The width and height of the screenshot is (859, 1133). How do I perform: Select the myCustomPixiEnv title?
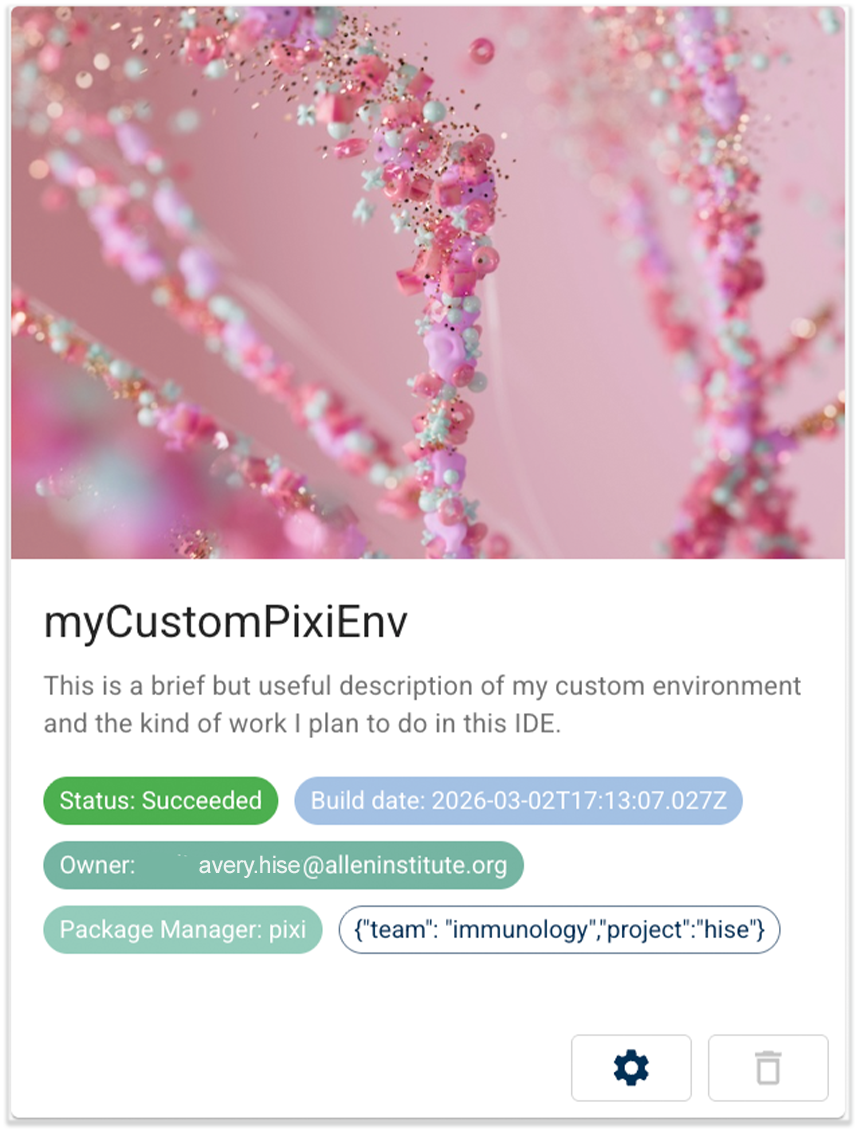click(226, 622)
